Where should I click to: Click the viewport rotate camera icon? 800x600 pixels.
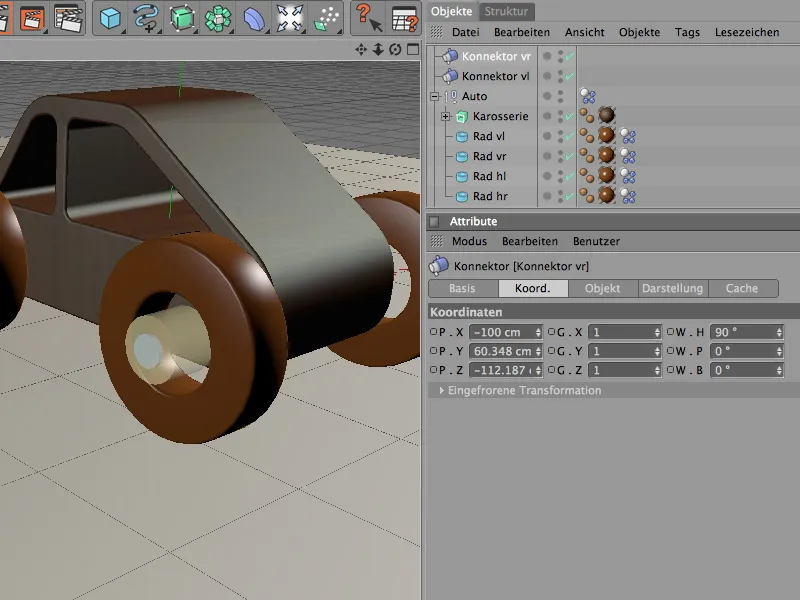395,50
